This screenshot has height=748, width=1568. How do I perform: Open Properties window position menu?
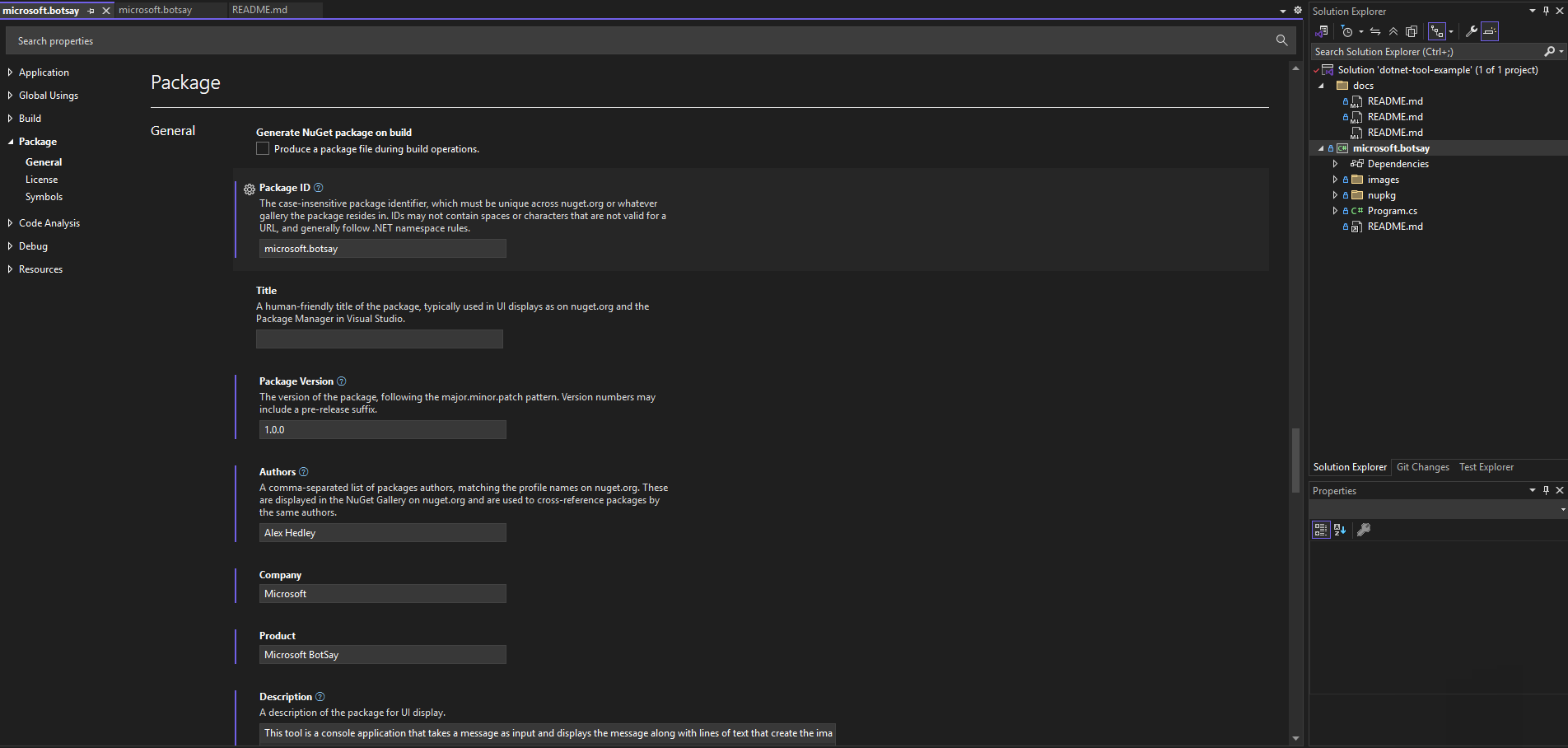(x=1533, y=490)
